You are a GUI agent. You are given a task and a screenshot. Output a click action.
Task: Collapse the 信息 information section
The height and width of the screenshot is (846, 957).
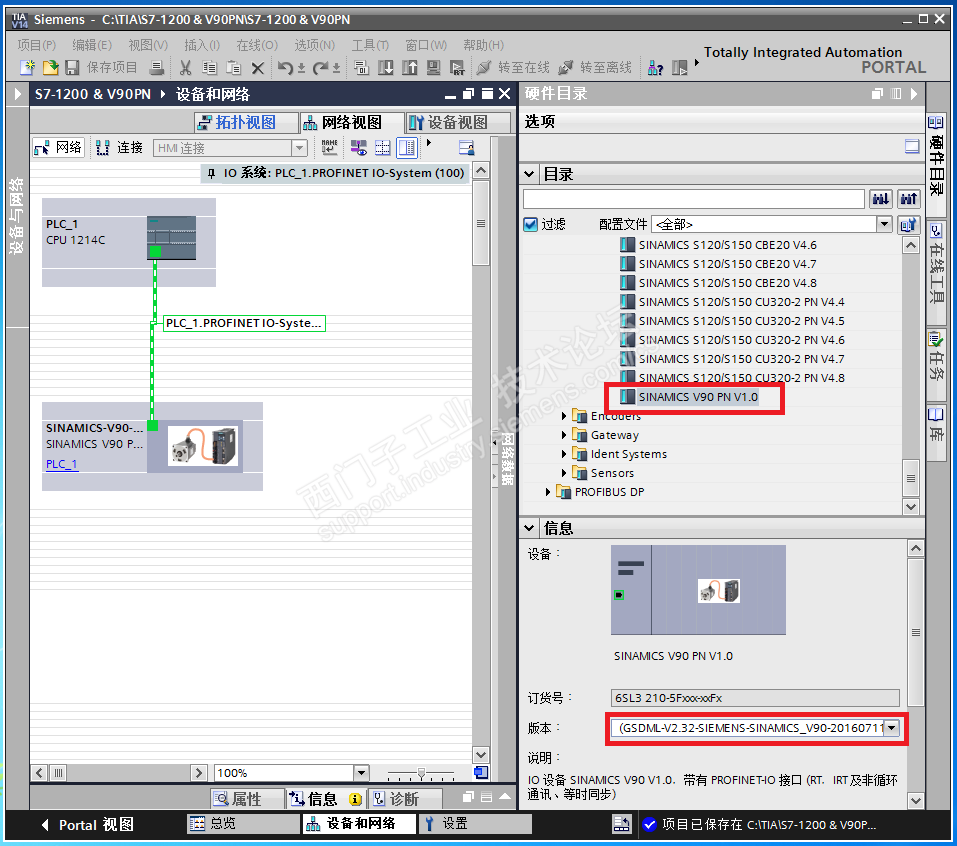tap(529, 528)
